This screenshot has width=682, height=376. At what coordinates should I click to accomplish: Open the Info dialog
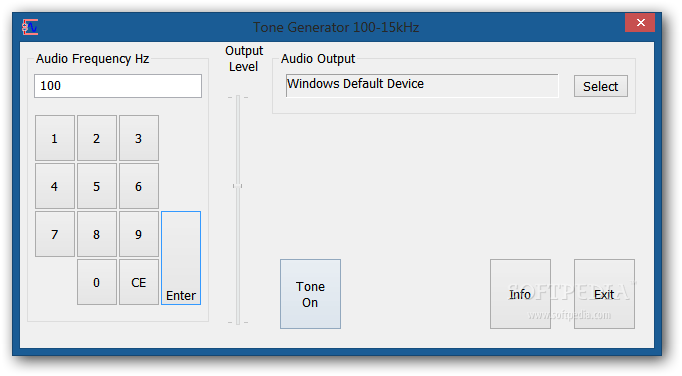(520, 294)
